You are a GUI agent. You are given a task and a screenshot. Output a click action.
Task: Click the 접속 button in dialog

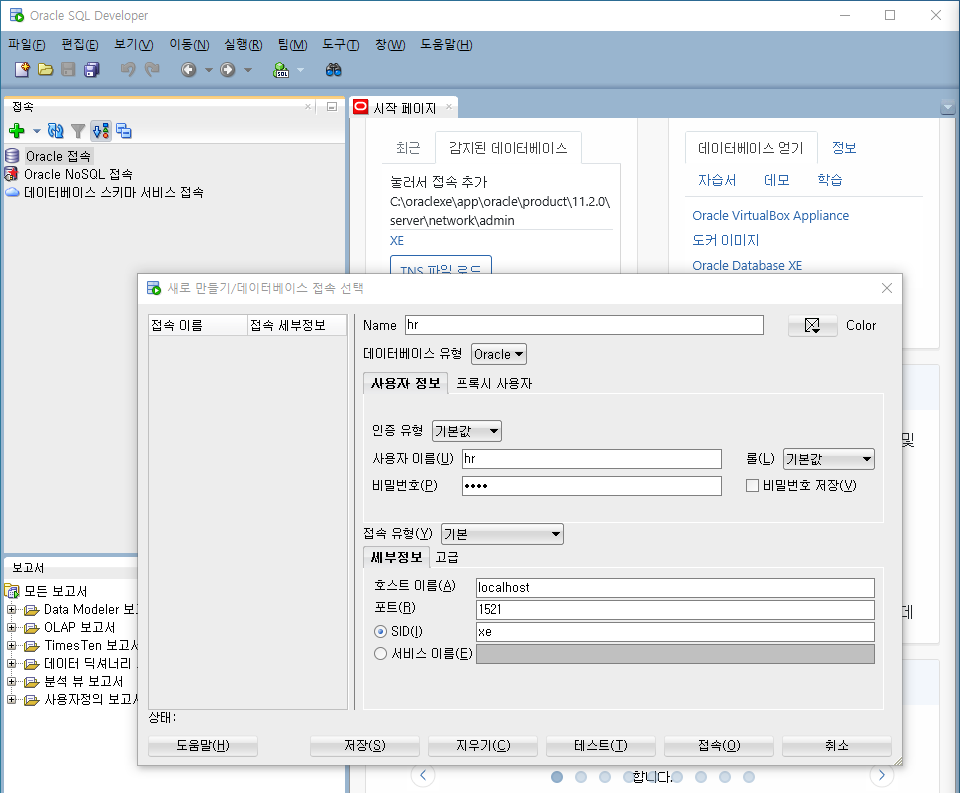click(x=719, y=745)
